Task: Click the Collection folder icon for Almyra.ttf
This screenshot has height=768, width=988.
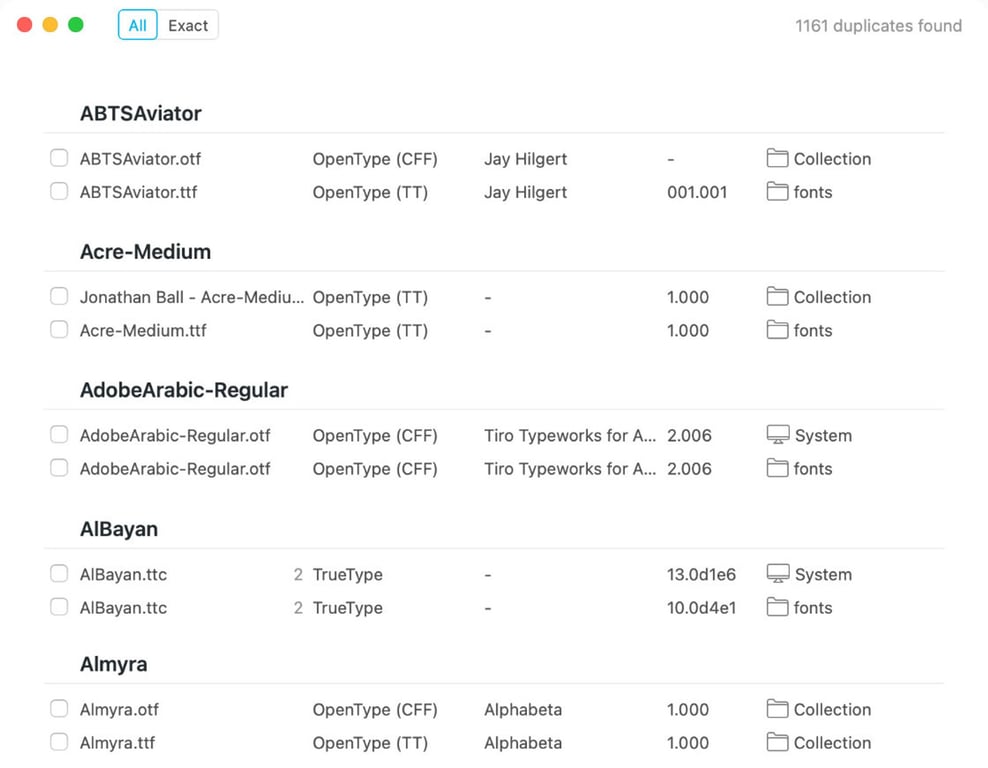Action: click(x=777, y=742)
